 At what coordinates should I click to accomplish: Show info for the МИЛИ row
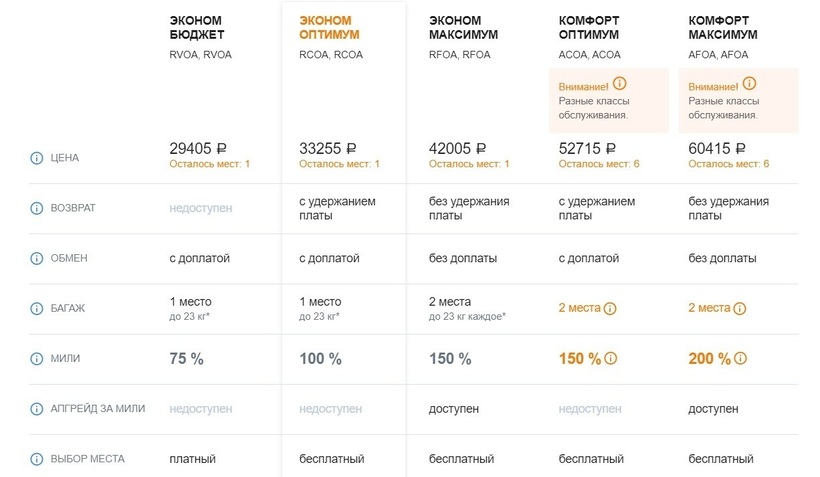37,358
